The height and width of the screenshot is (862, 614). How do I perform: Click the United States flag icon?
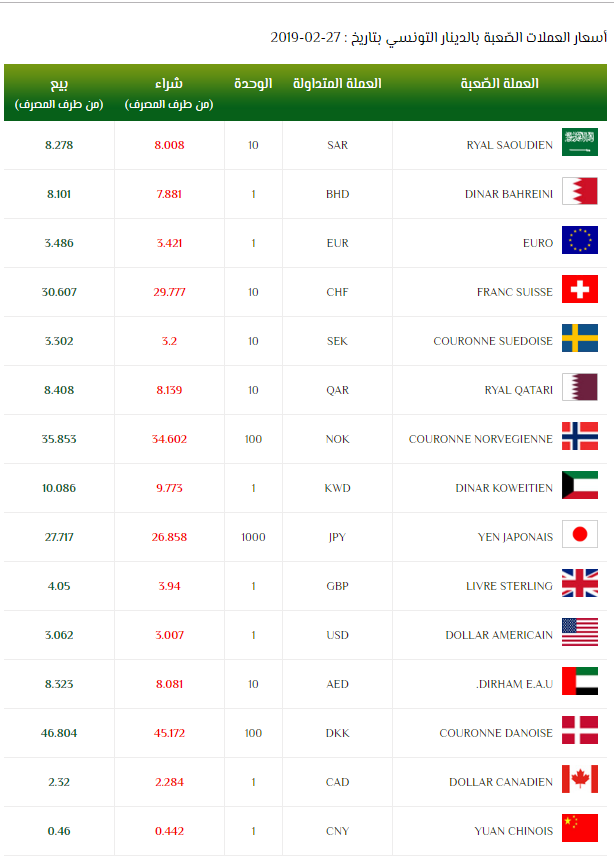click(579, 634)
